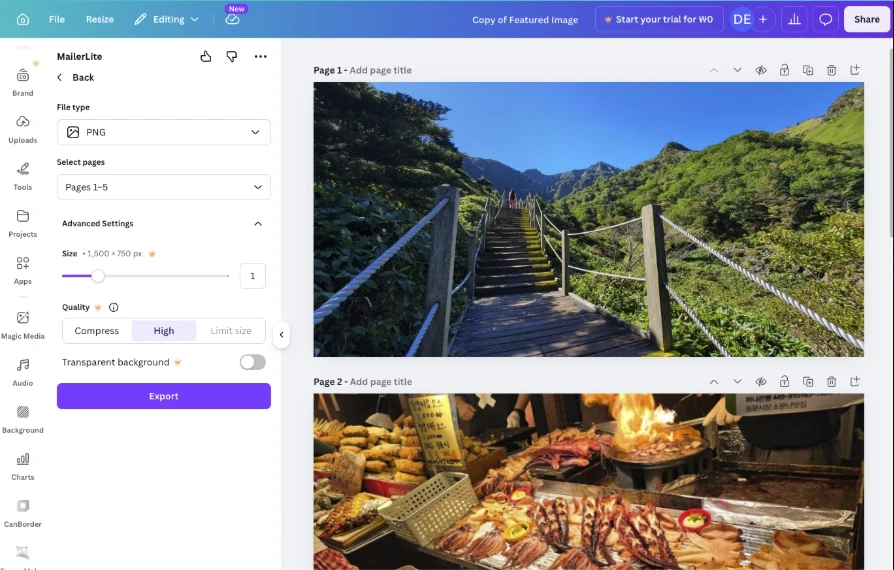Open the File menu
The image size is (894, 570).
(x=57, y=19)
